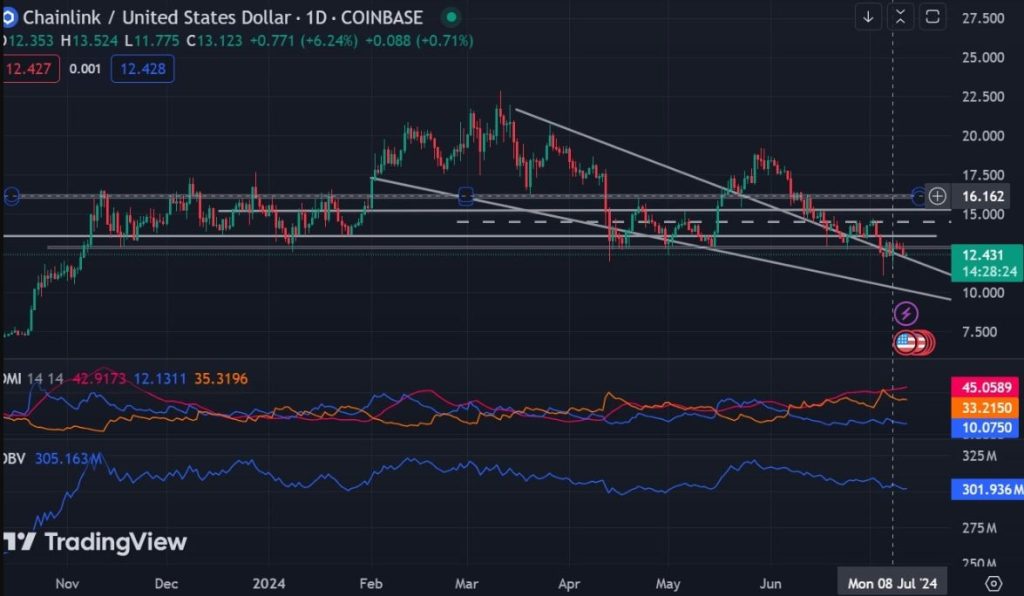Click the TradingView logo
Screen dimensions: 1024x596
click(95, 542)
